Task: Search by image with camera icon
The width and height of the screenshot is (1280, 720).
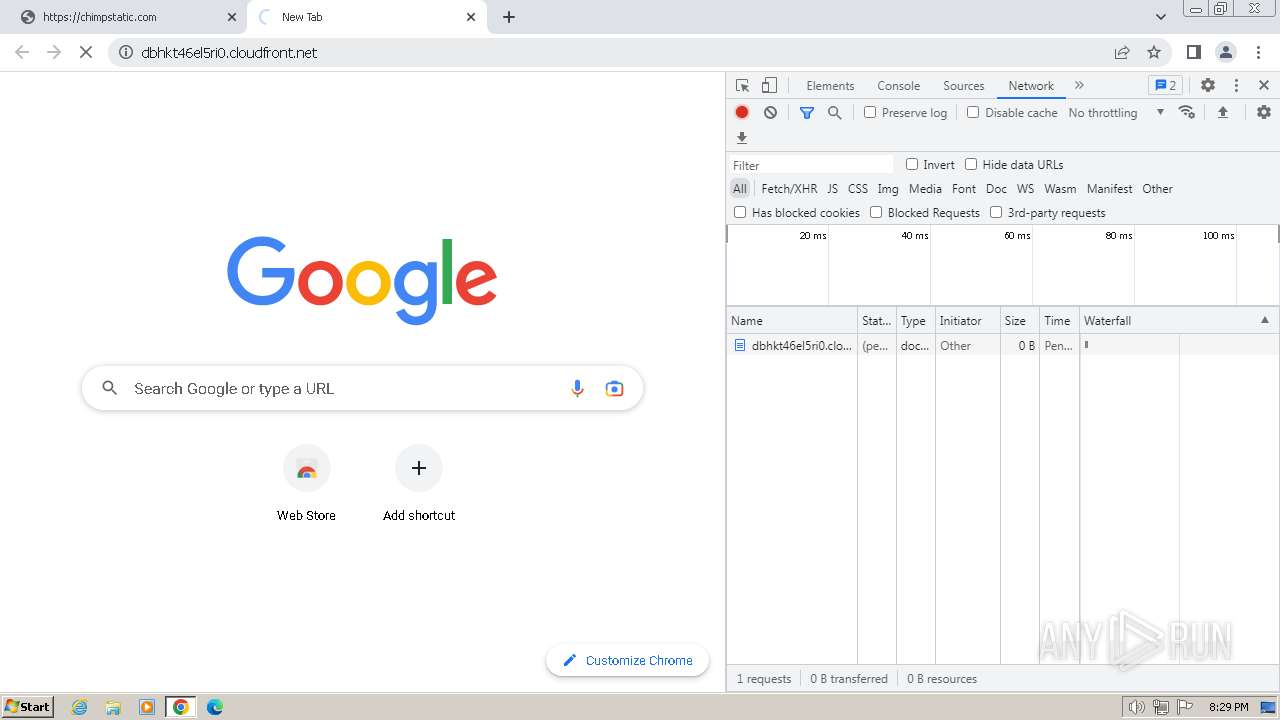Action: point(615,388)
